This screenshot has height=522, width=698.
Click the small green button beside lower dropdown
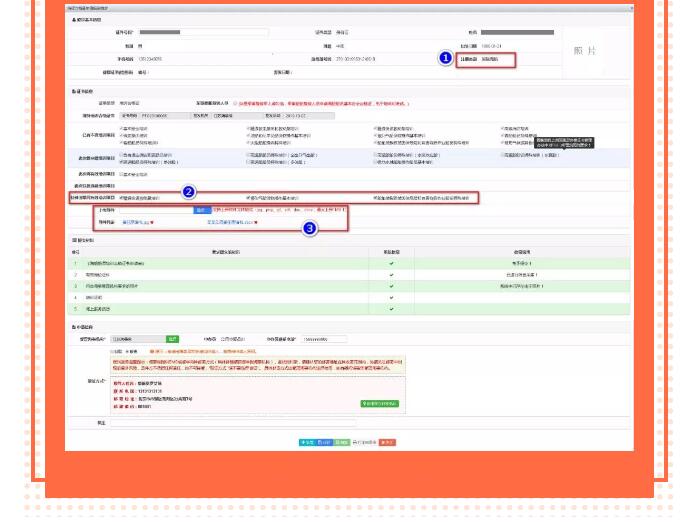(x=172, y=339)
